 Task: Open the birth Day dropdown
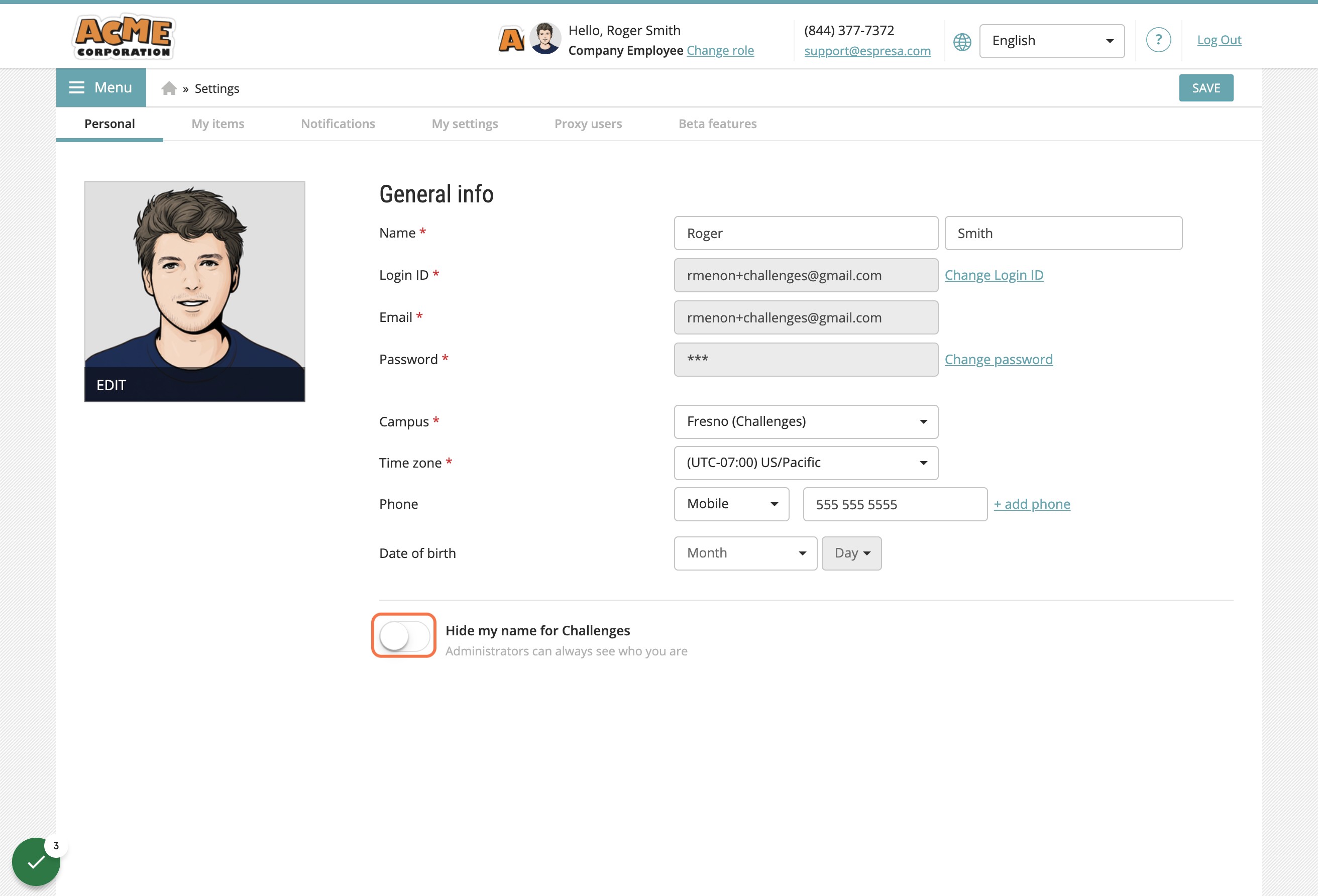tap(851, 553)
